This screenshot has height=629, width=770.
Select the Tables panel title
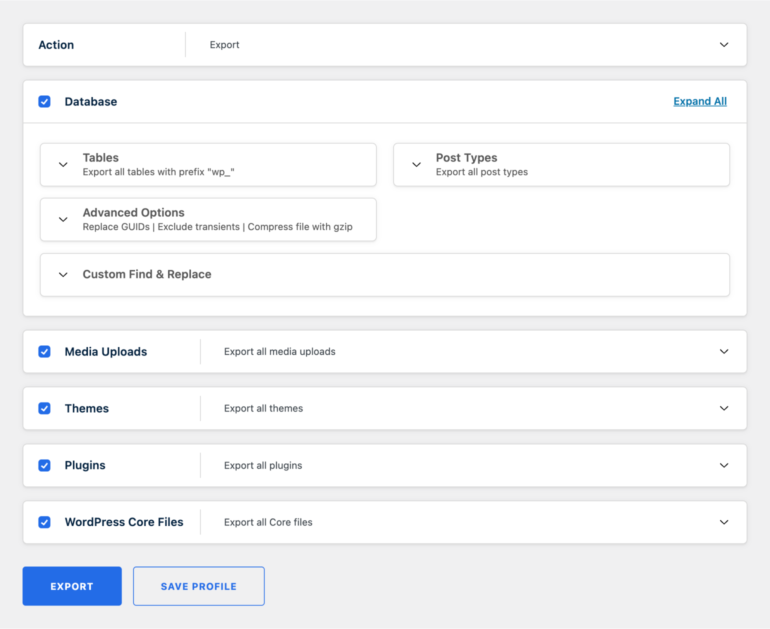point(100,158)
